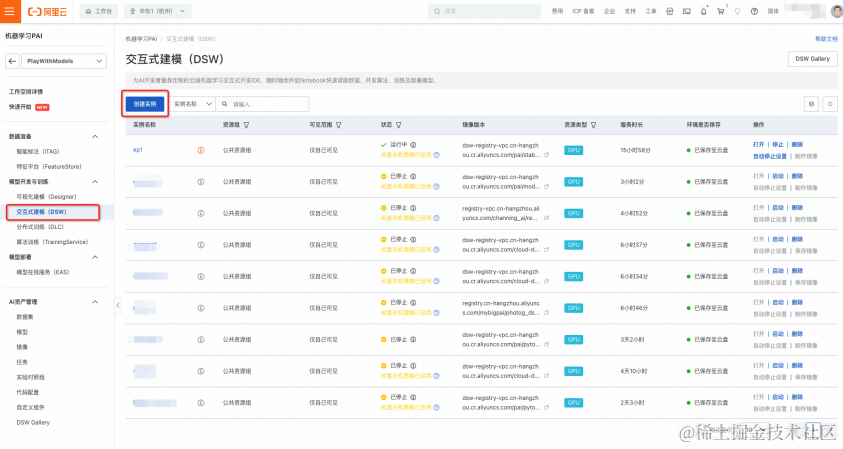Click the 创建实例 button
The height and width of the screenshot is (449, 843).
click(145, 104)
